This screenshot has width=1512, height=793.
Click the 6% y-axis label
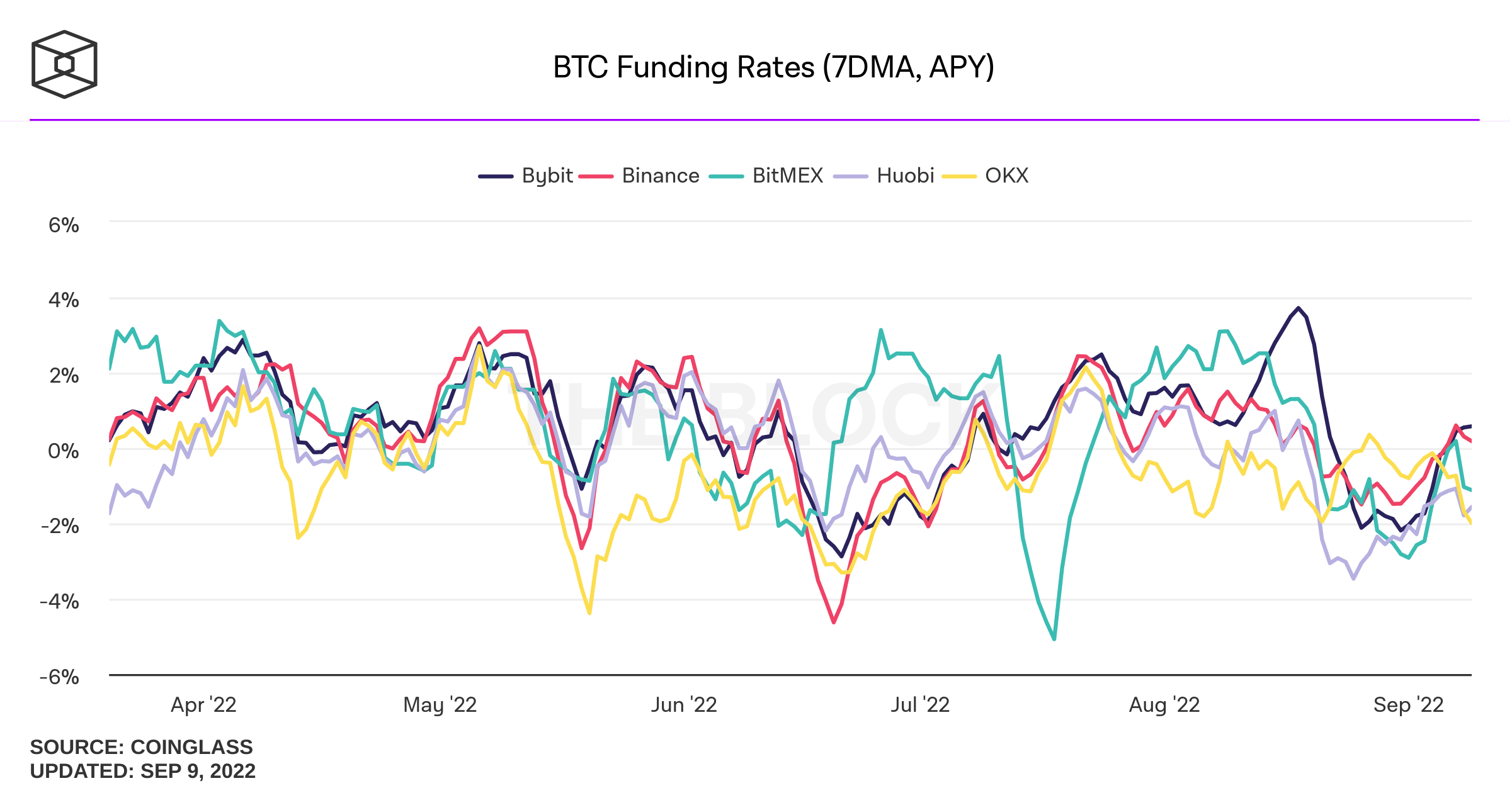[64, 225]
